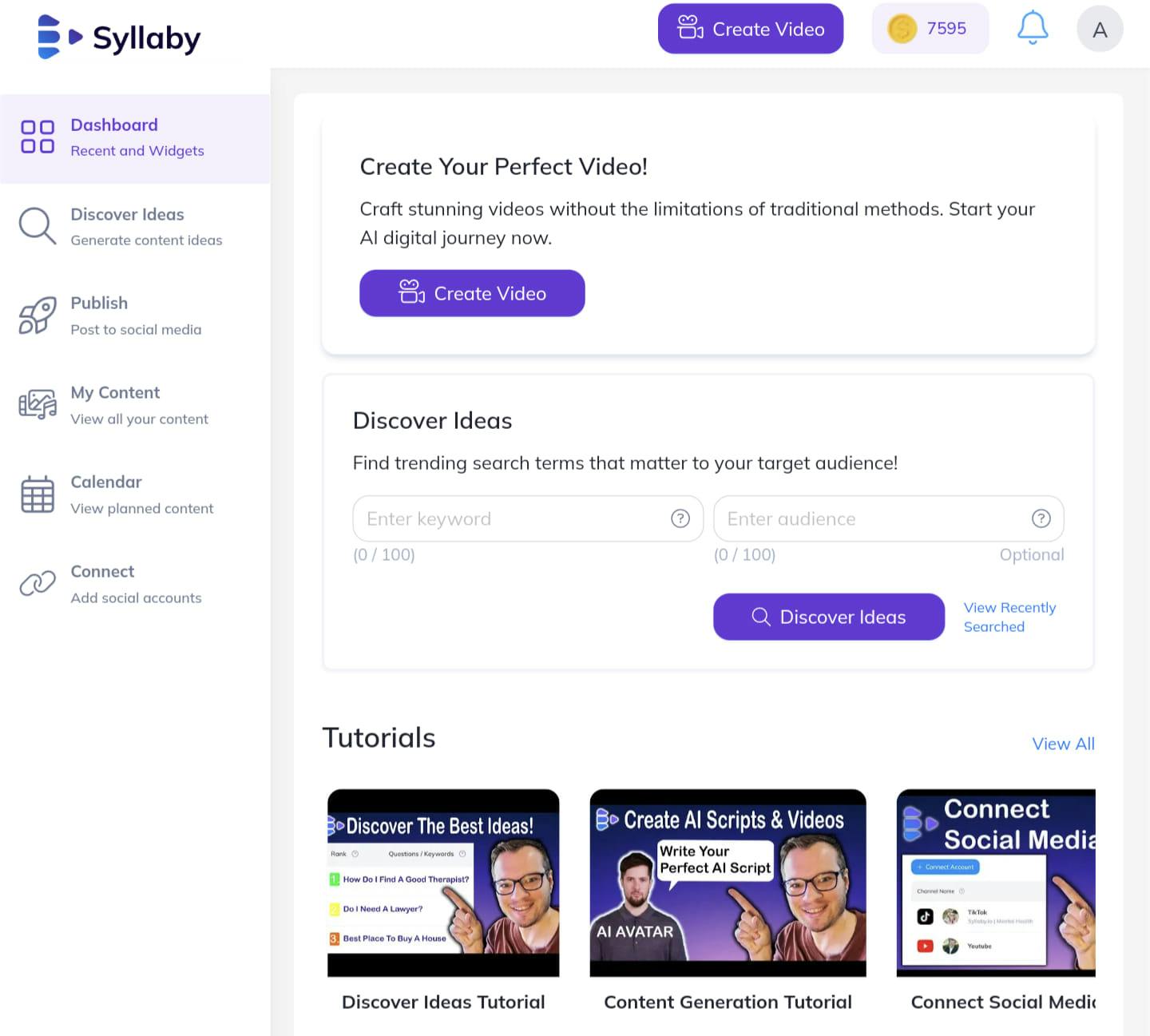Click the purple Discover Ideas search button
Screen dimensions: 1150x1036
click(829, 617)
